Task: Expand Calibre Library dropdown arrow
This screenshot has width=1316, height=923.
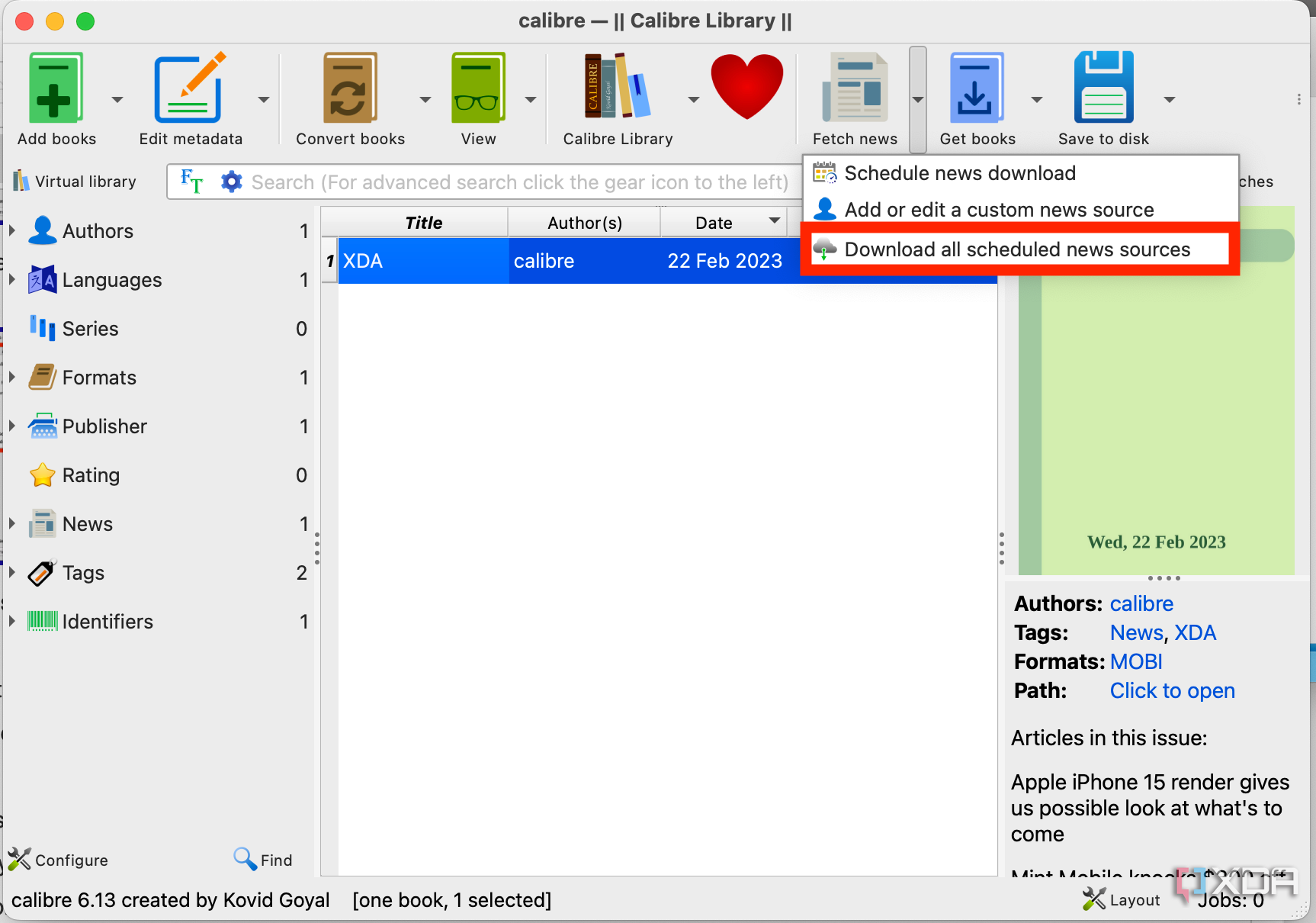Action: pyautogui.click(x=694, y=99)
